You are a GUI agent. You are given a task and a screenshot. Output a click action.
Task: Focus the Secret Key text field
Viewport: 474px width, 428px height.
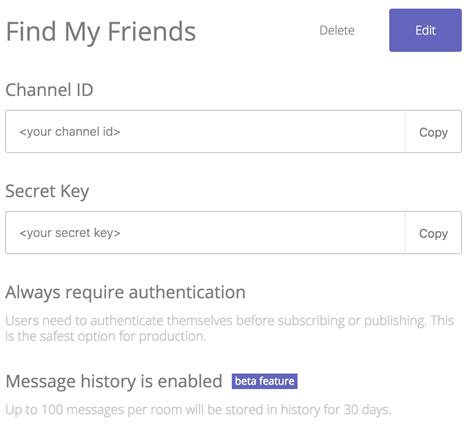pyautogui.click(x=205, y=233)
